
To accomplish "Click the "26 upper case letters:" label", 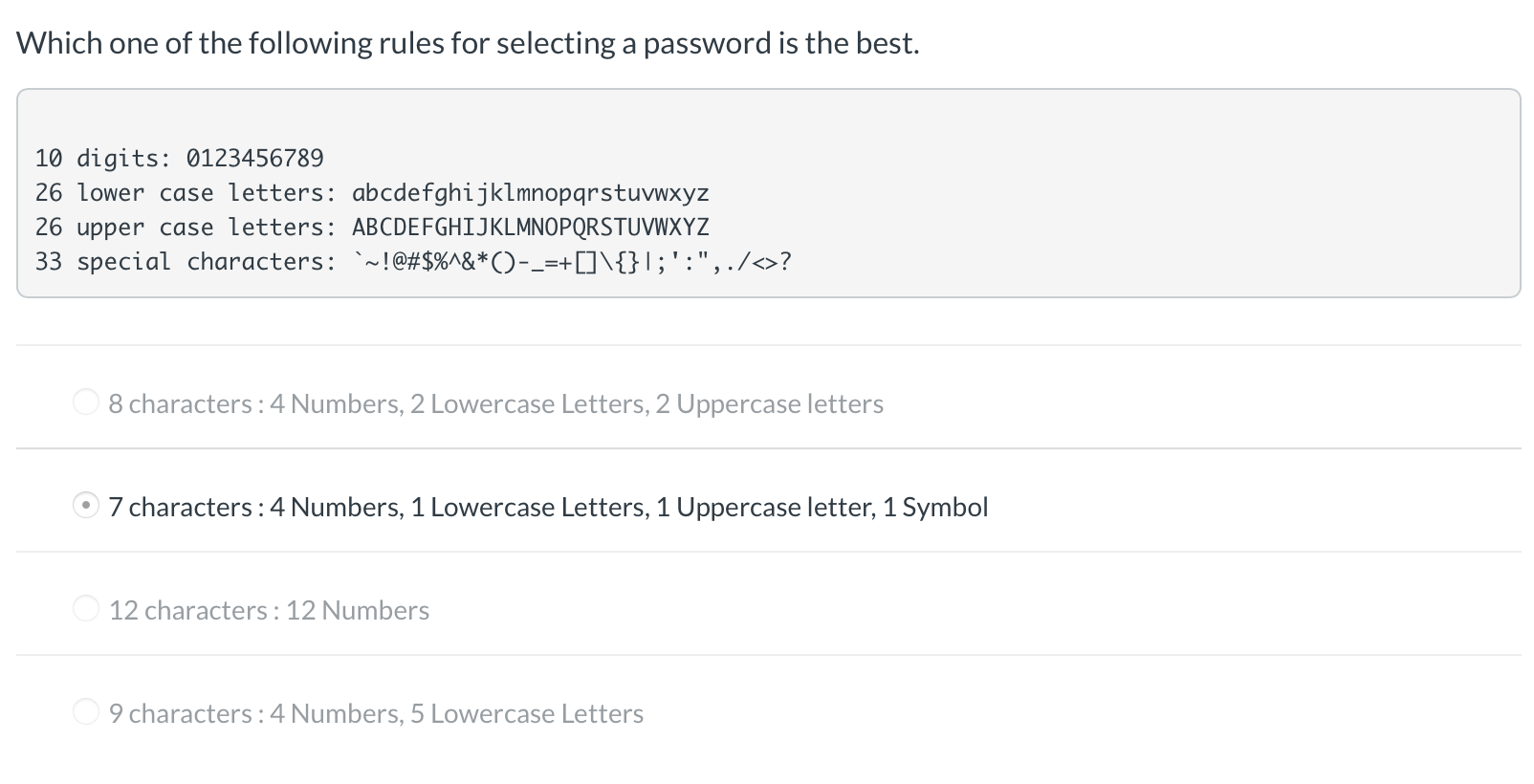I will pos(186,227).
